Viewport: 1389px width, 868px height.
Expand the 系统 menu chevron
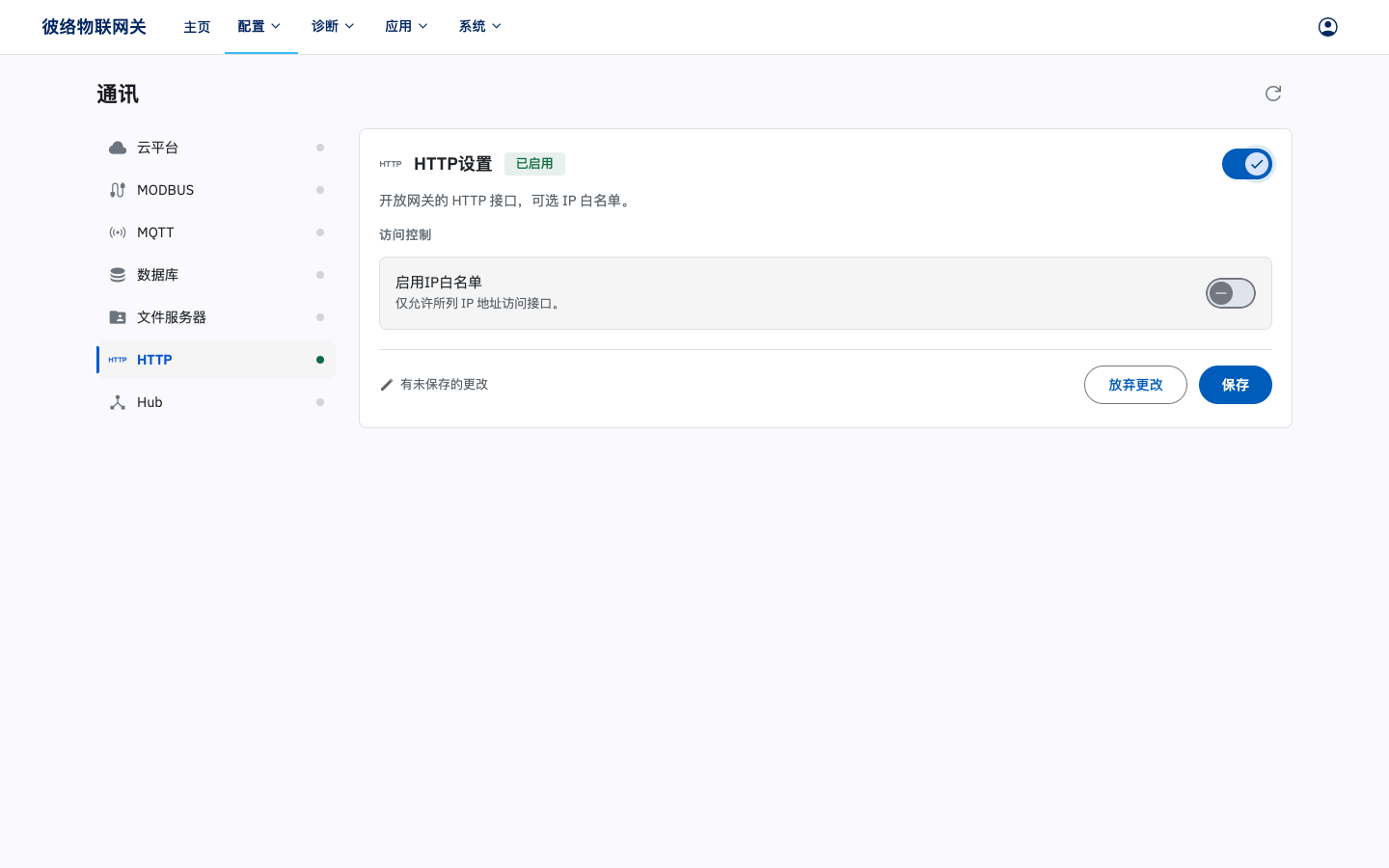point(497,26)
